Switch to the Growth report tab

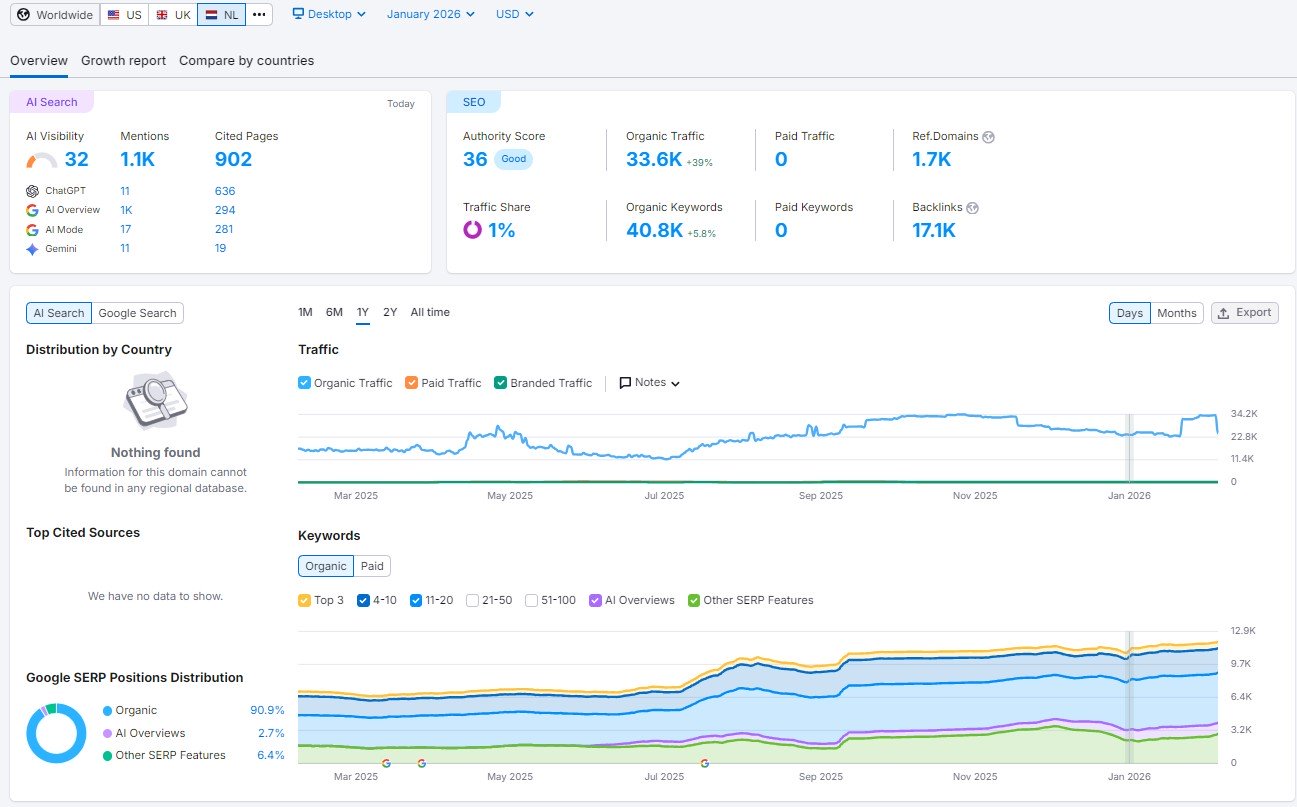point(123,61)
